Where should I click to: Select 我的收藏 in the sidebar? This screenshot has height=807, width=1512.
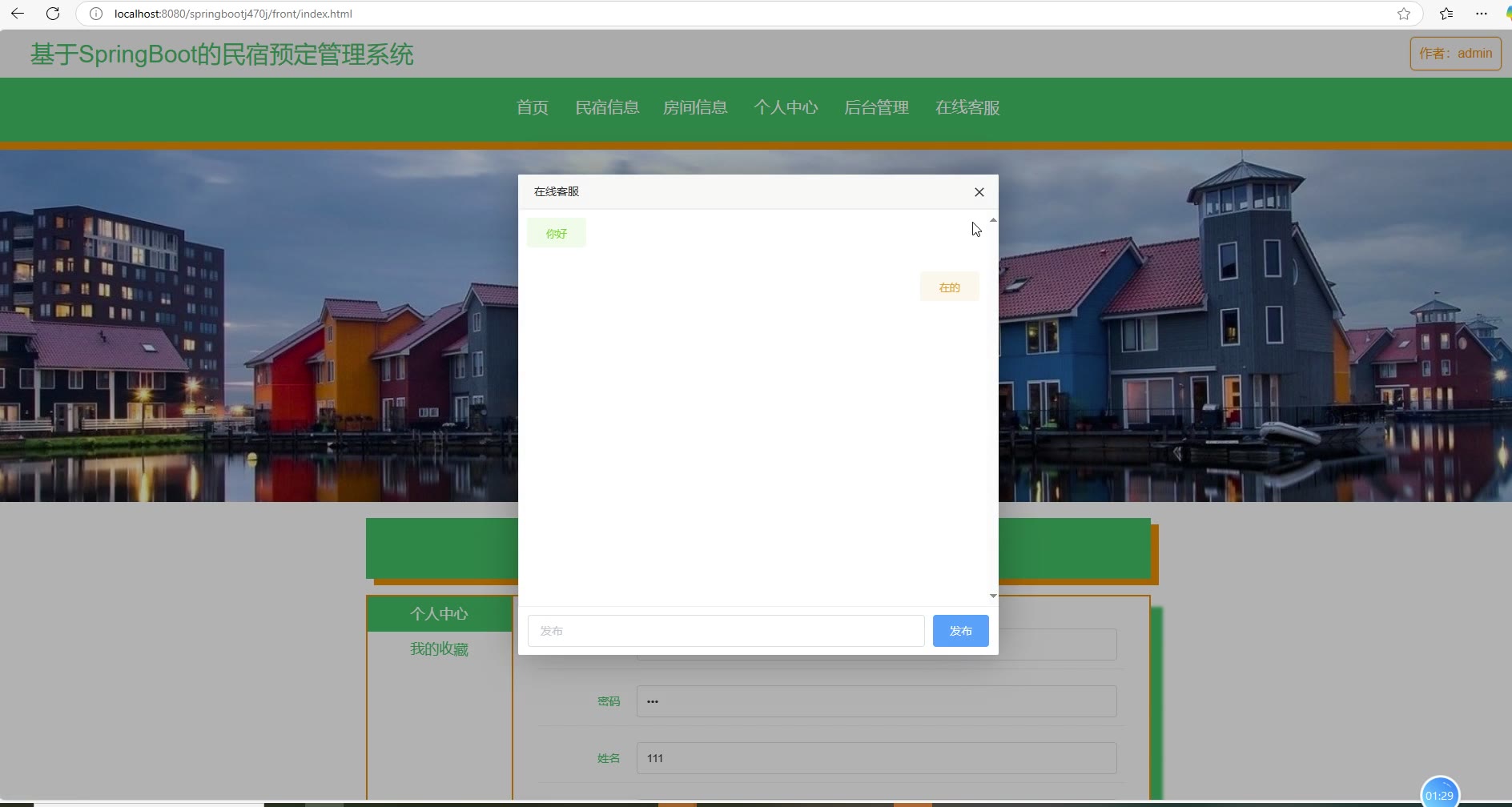[x=439, y=649]
